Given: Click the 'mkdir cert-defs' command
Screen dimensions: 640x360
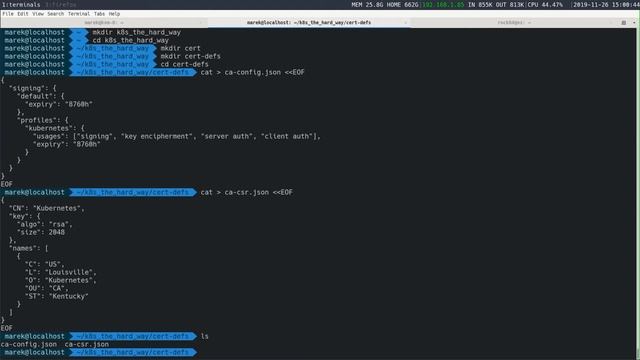Looking at the screenshot, I should pyautogui.click(x=190, y=56).
